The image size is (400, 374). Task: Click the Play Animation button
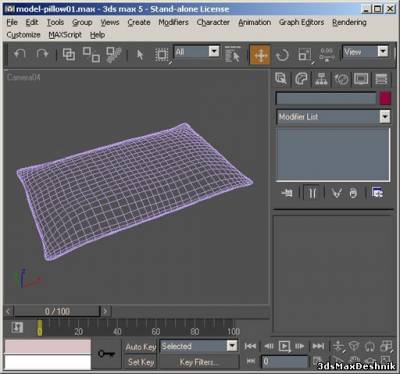pos(284,346)
